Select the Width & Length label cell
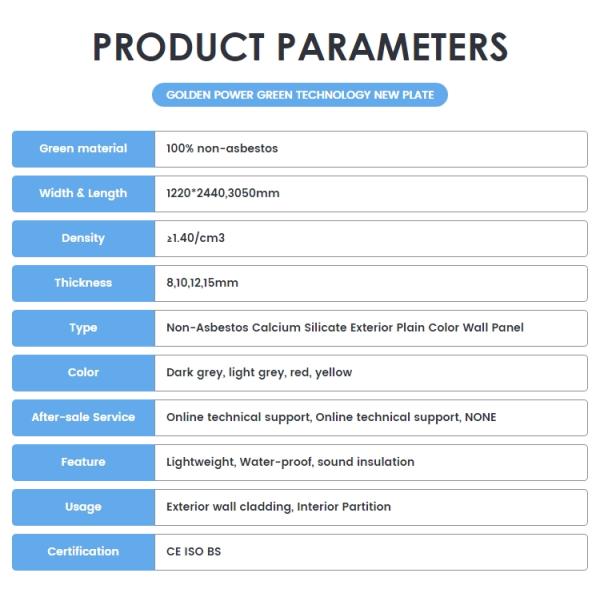Viewport: 600px width, 600px height. pyautogui.click(x=83, y=193)
